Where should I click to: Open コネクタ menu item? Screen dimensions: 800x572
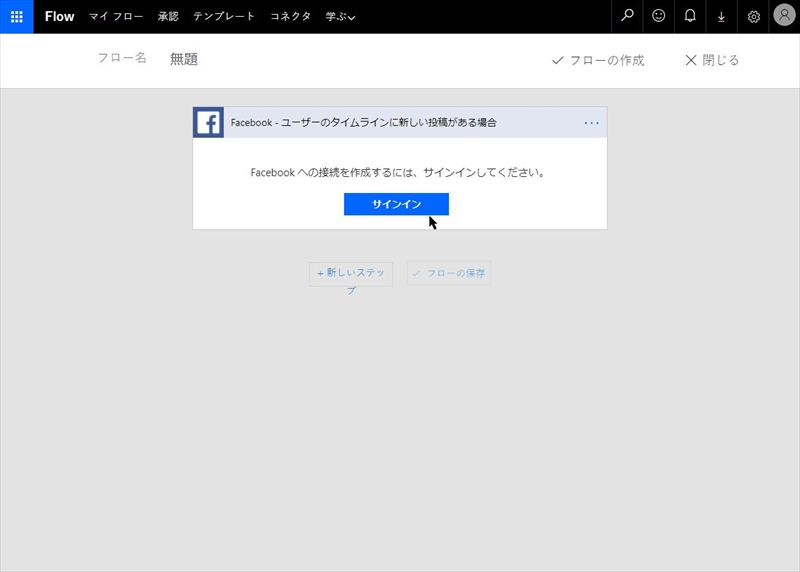290,16
